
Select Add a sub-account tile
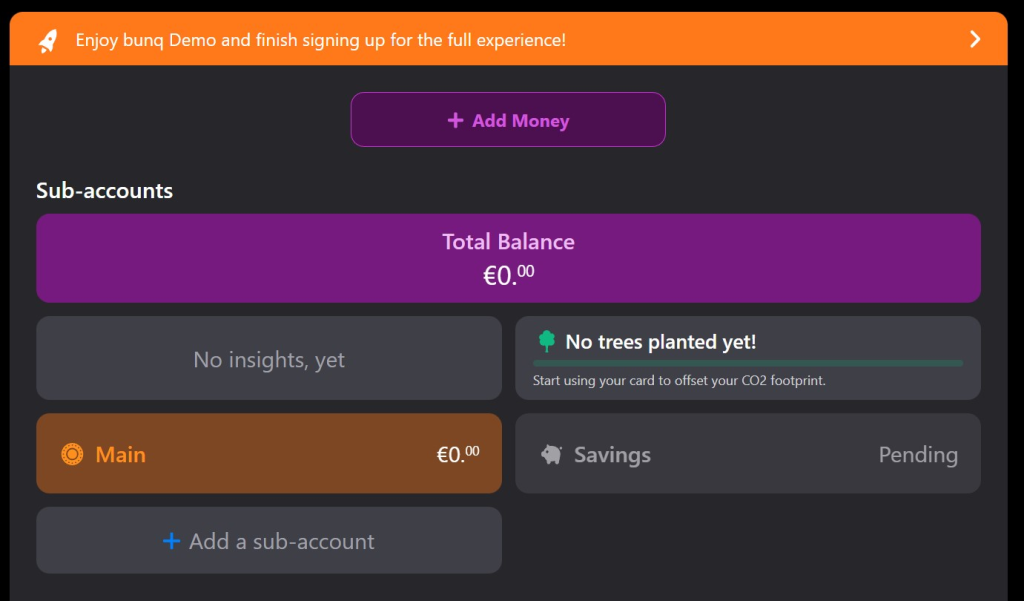(269, 541)
